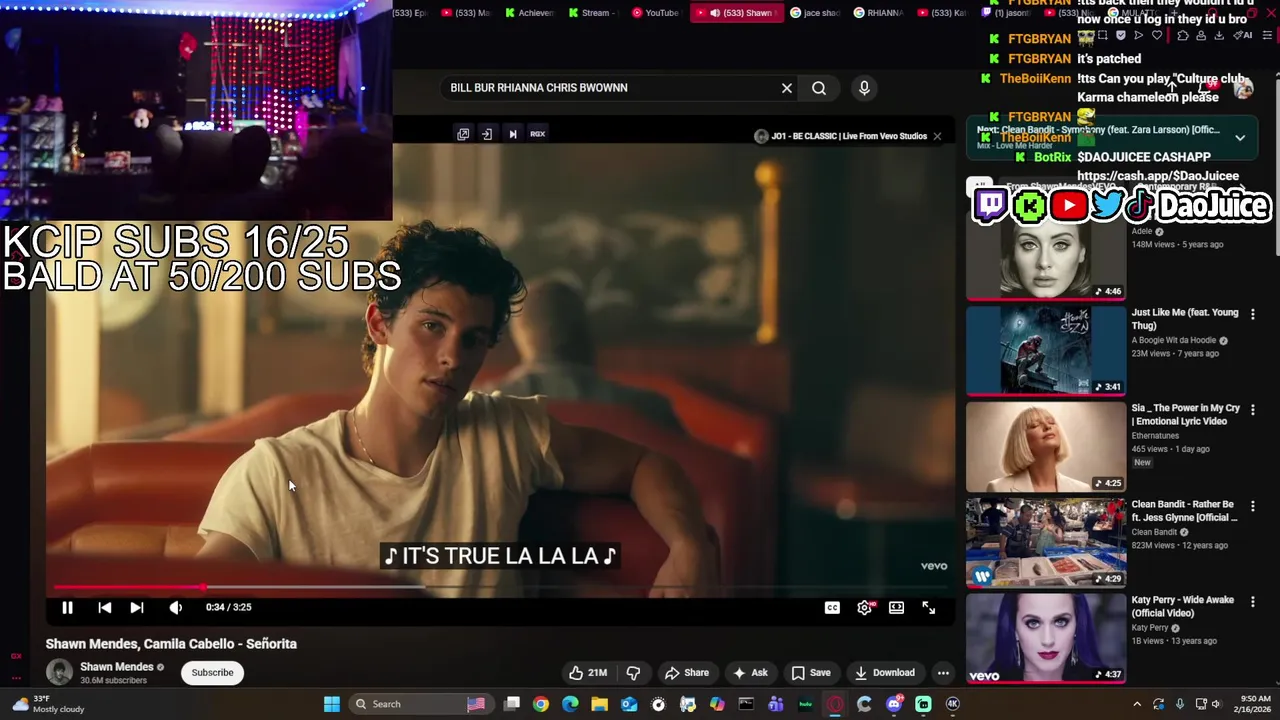Open options menu for Sia video
Screen dimensions: 1280x720
coord(1252,410)
